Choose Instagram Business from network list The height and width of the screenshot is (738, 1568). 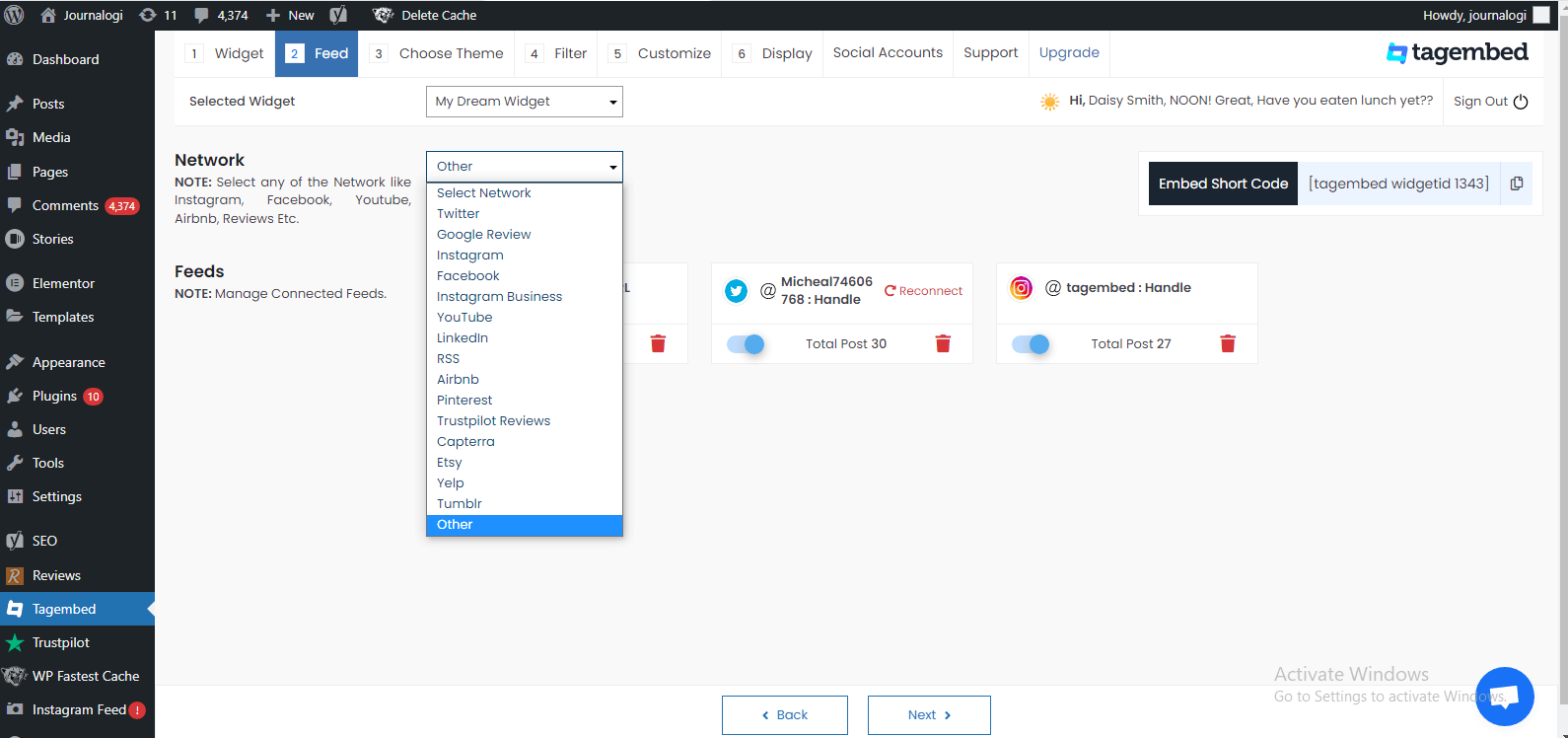pyautogui.click(x=525, y=297)
